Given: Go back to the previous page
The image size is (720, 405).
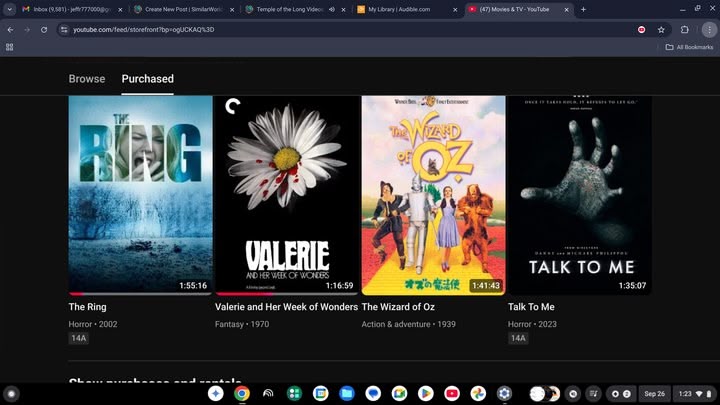Looking at the screenshot, I should point(10,29).
